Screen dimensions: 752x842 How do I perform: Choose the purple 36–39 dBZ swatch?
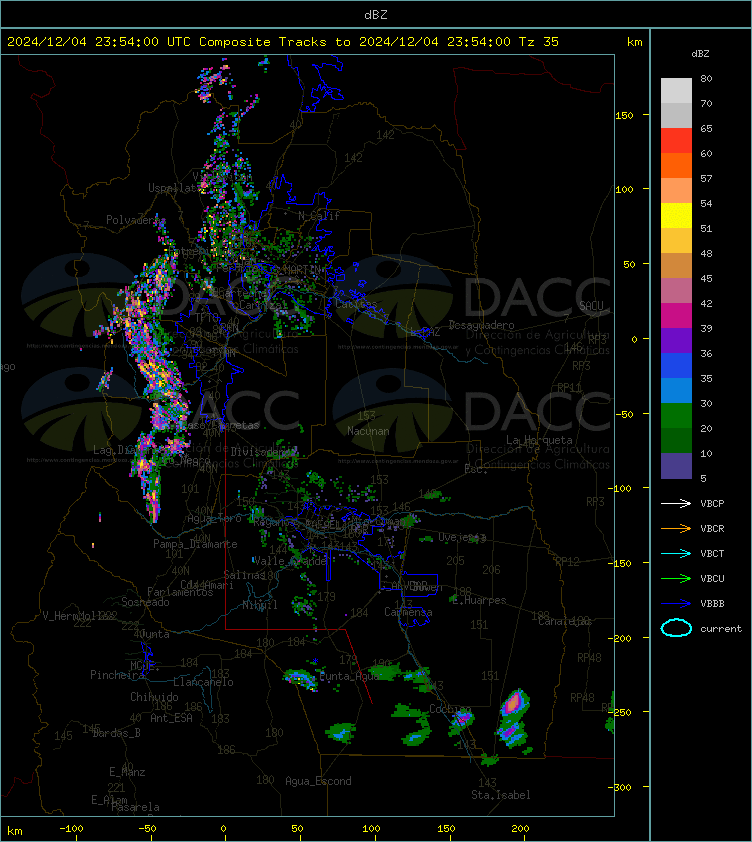point(676,340)
